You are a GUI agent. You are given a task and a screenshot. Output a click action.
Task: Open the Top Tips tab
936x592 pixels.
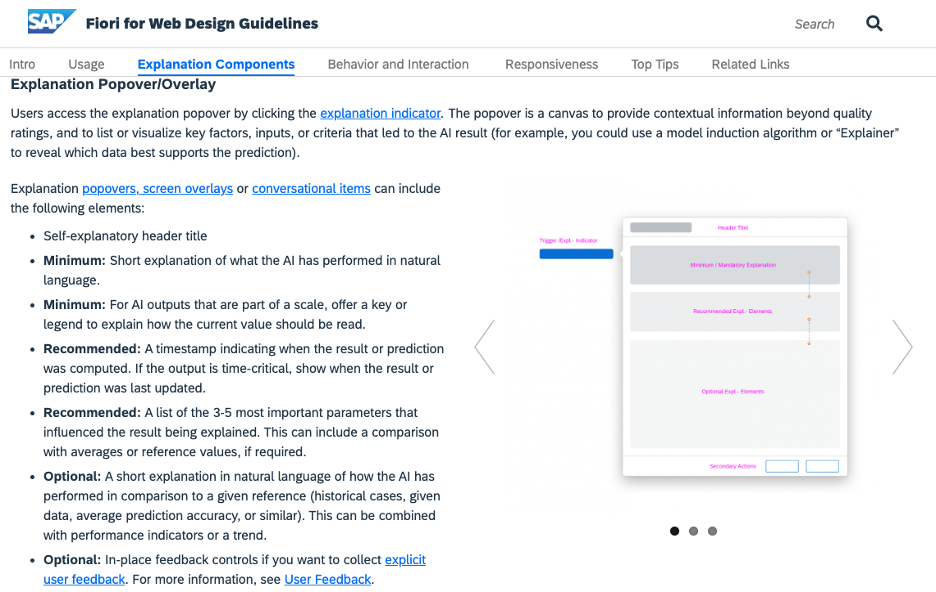click(x=655, y=64)
